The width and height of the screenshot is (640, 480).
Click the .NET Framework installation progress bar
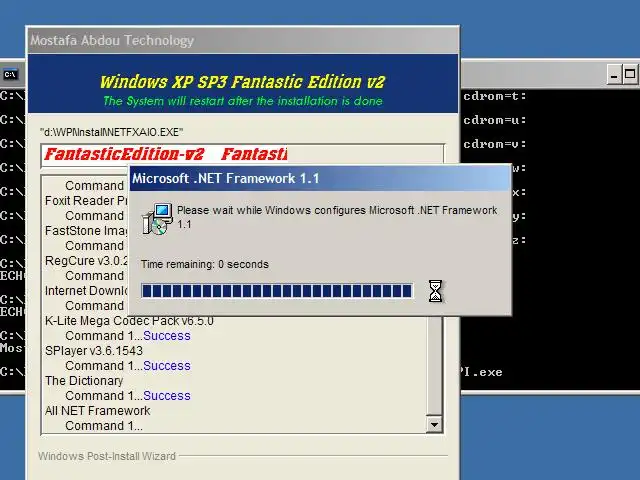point(277,291)
